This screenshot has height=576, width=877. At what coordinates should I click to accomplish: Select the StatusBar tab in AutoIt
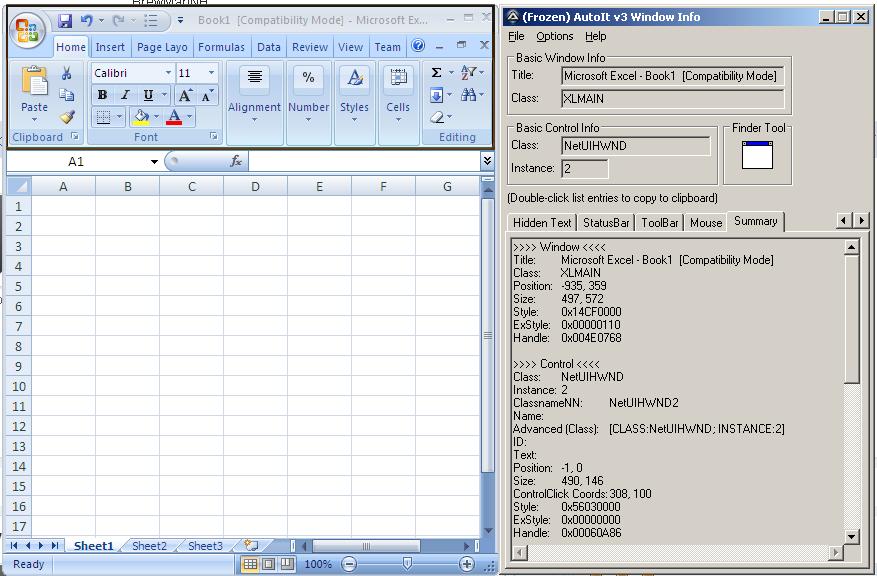click(x=606, y=223)
